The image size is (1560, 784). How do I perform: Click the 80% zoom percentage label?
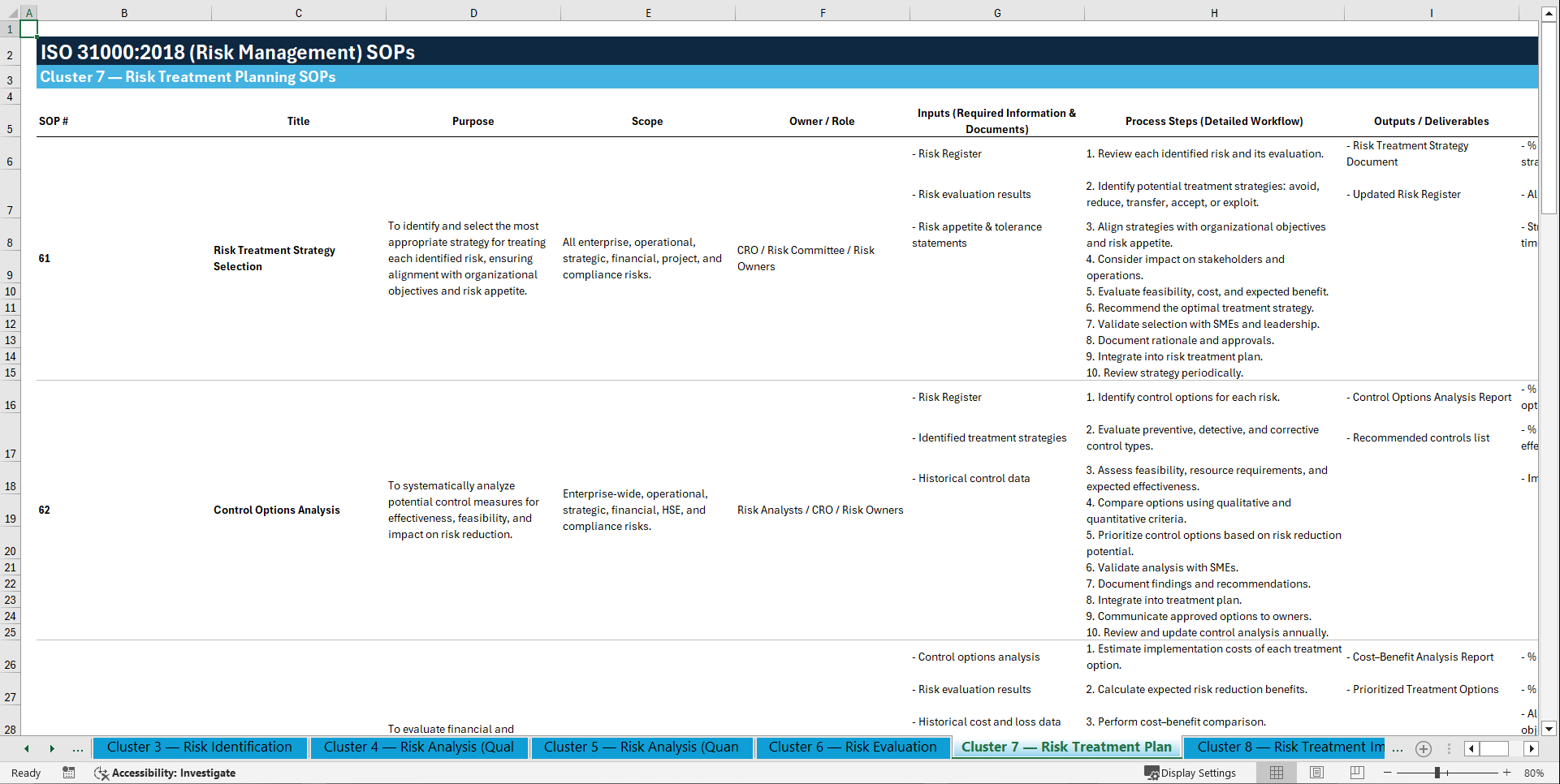1534,773
